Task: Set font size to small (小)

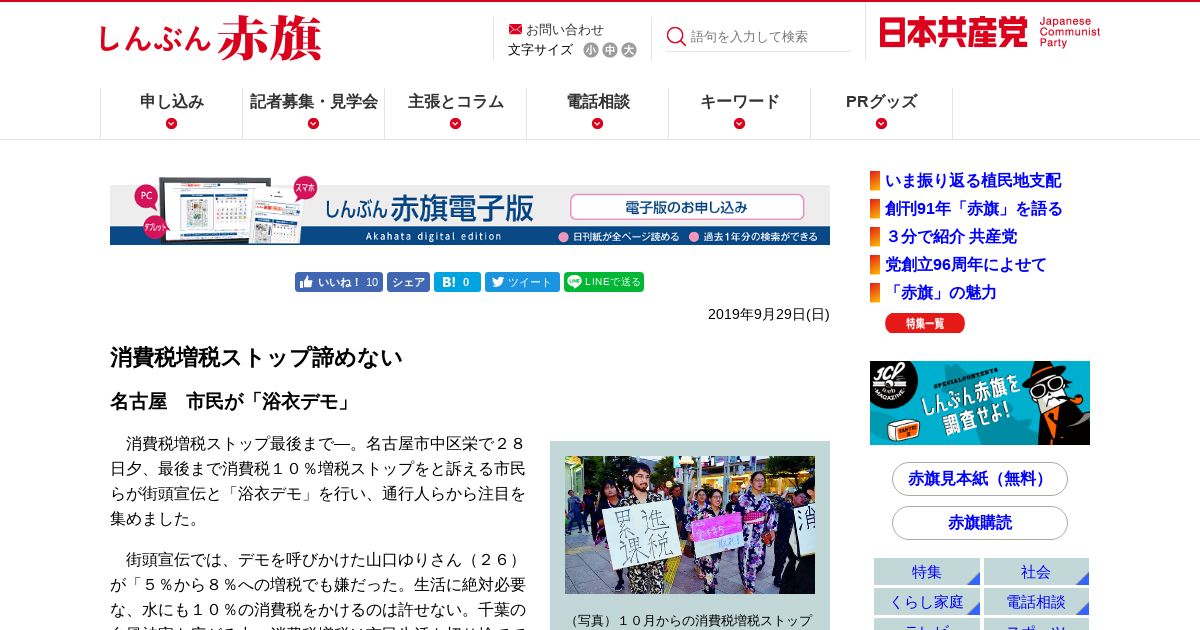Action: tap(591, 50)
